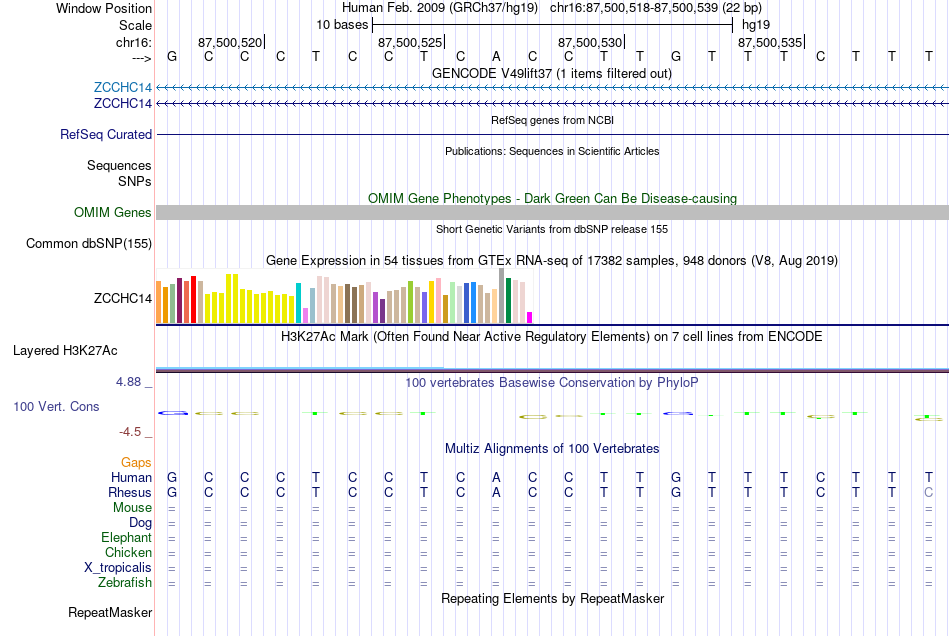950x636 pixels.
Task: Click the hg19 label next to scale bar
Action: click(x=756, y=25)
